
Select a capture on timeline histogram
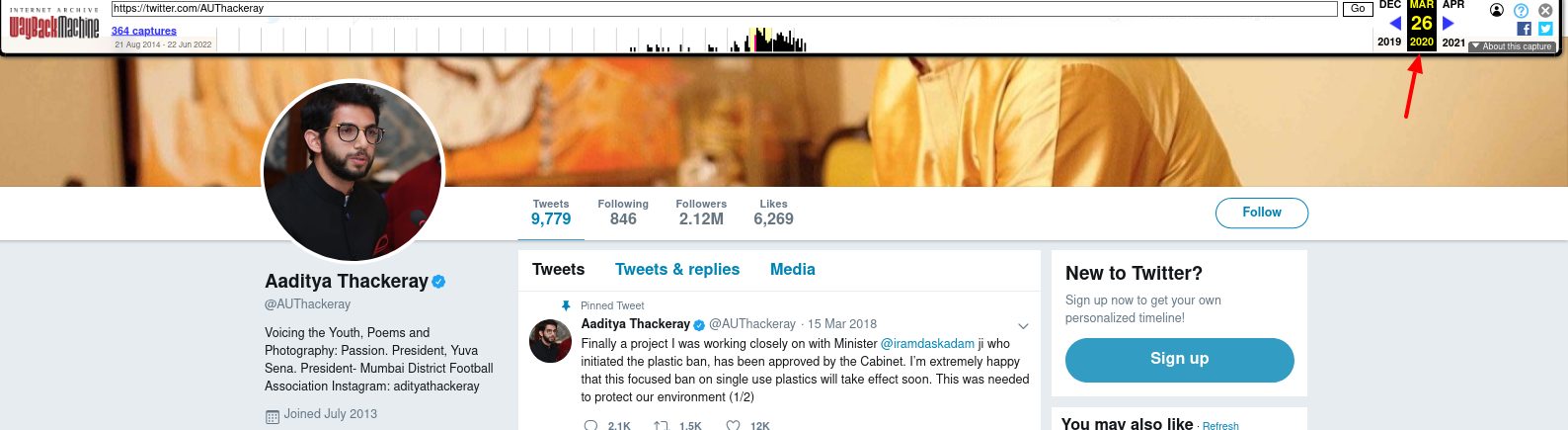point(719,41)
